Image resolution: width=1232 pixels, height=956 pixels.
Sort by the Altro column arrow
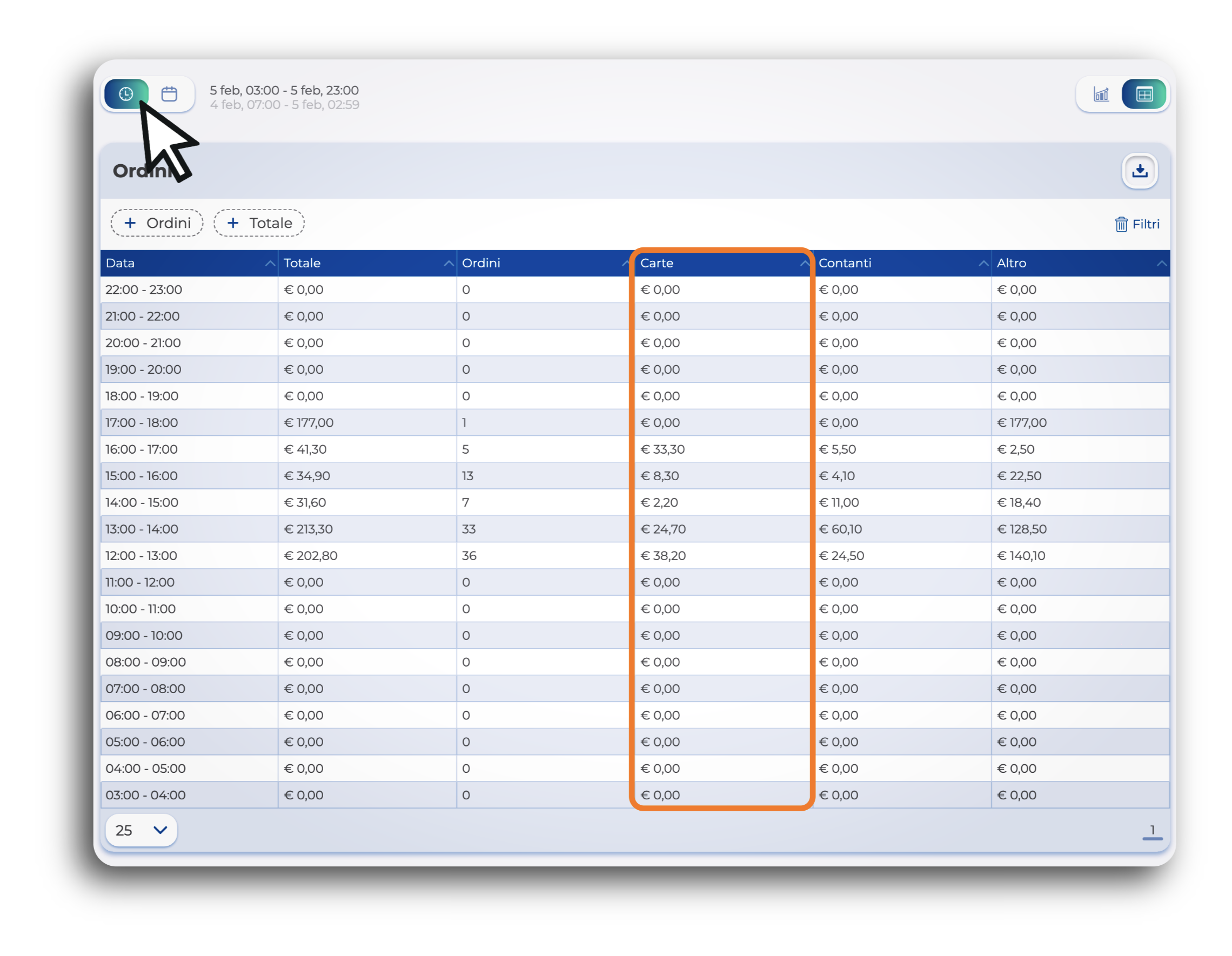[1162, 264]
